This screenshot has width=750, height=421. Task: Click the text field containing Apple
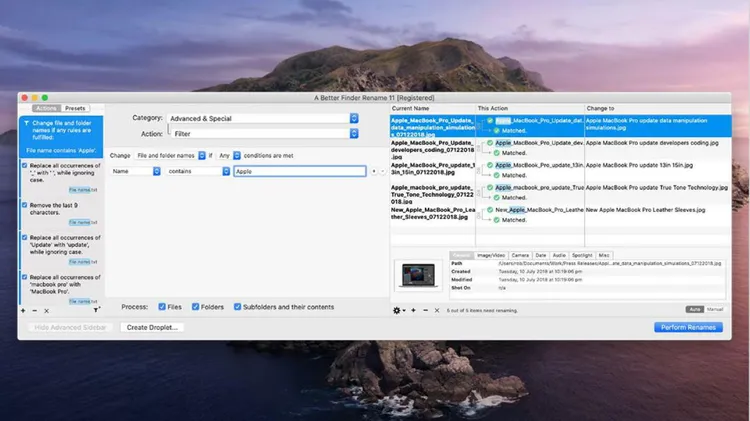pyautogui.click(x=299, y=171)
